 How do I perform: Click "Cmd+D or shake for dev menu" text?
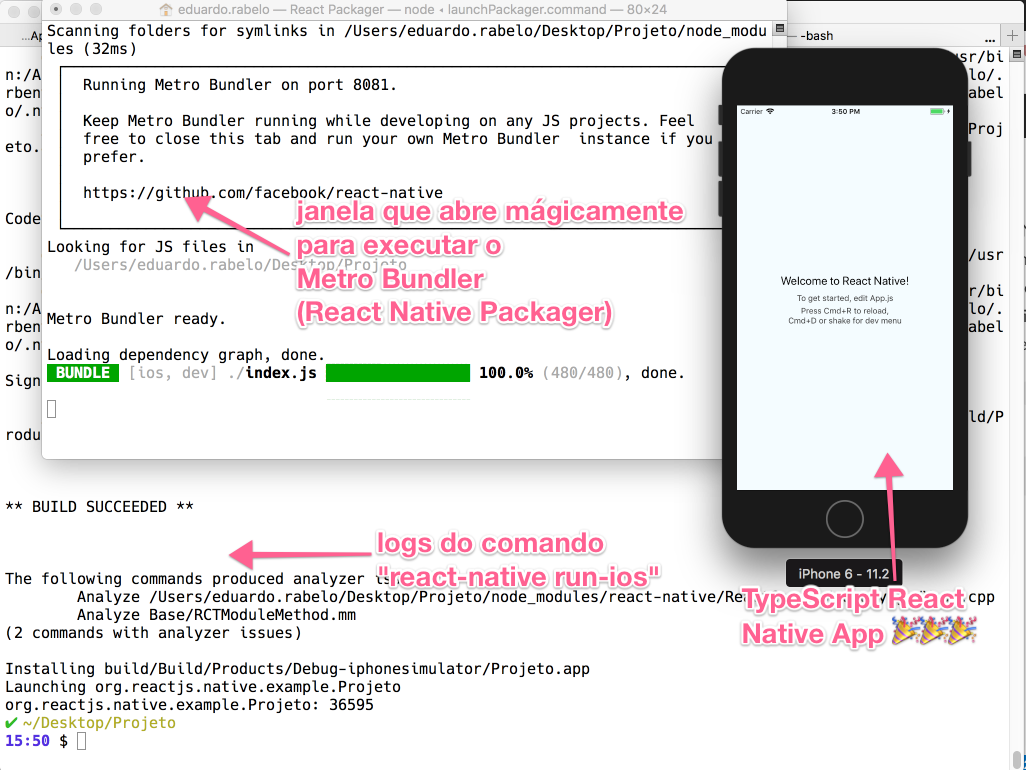(845, 321)
